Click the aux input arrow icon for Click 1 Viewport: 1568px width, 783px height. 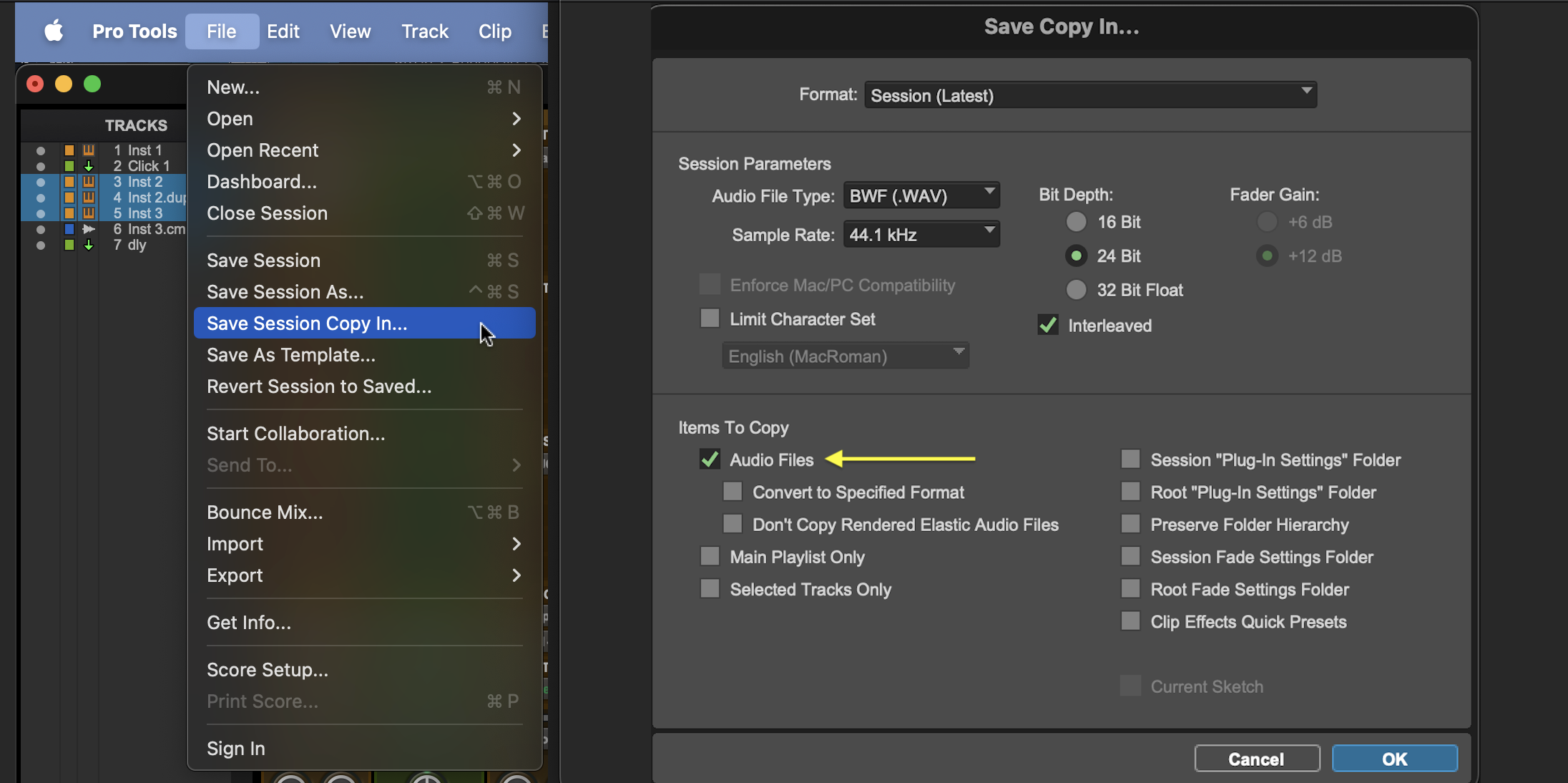tap(89, 166)
